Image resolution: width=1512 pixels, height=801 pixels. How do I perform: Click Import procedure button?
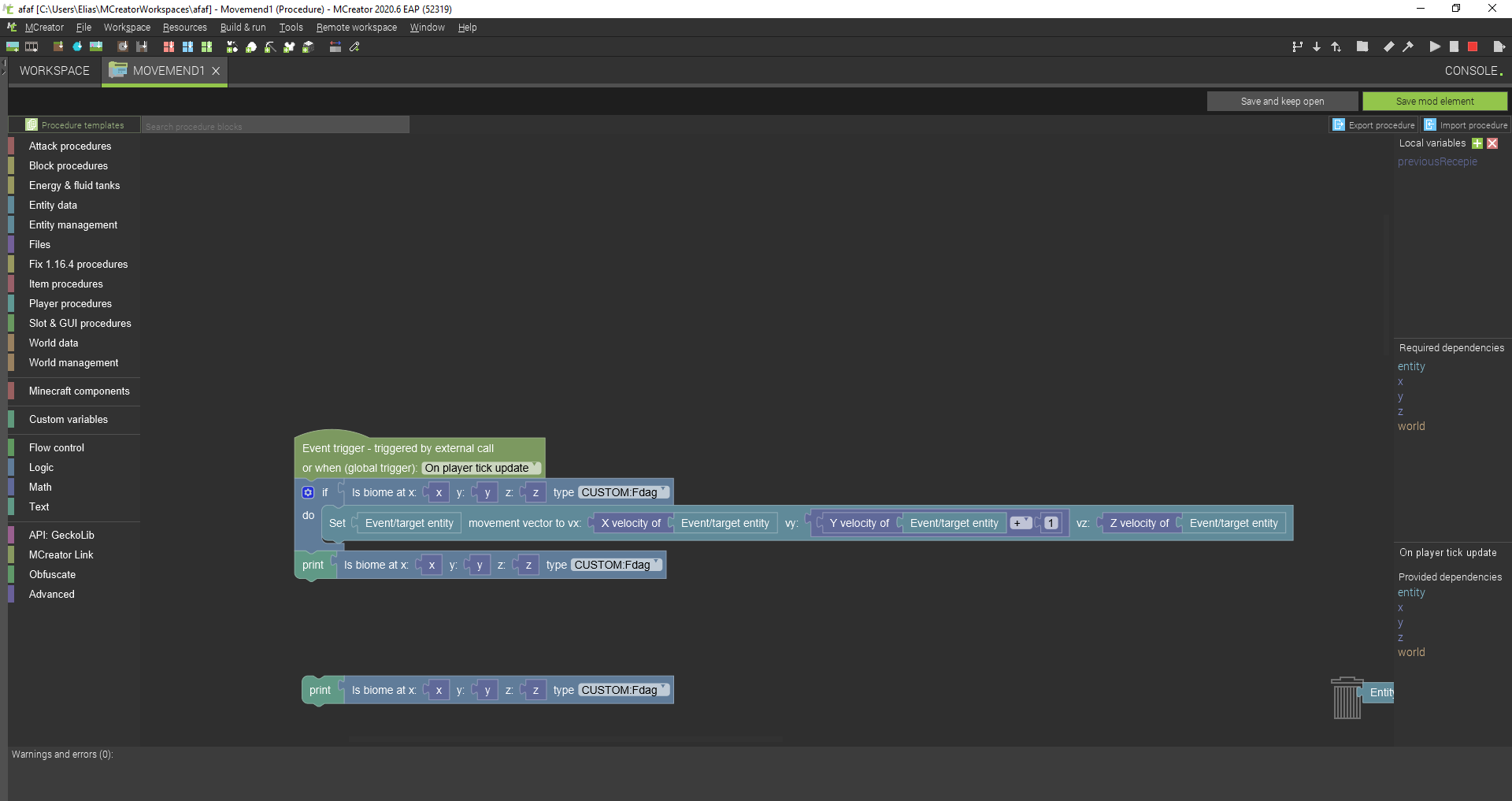coord(1466,125)
